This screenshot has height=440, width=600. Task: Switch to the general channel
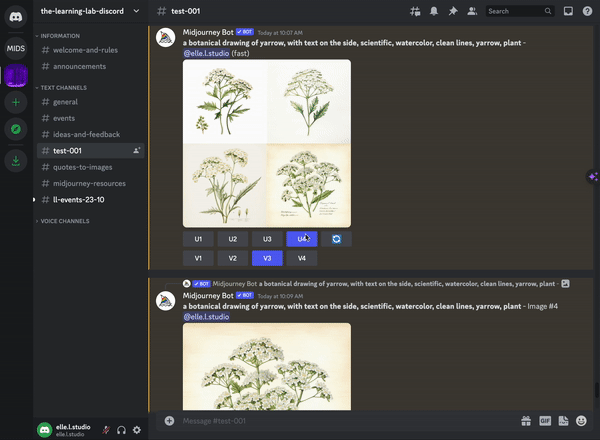(x=66, y=102)
